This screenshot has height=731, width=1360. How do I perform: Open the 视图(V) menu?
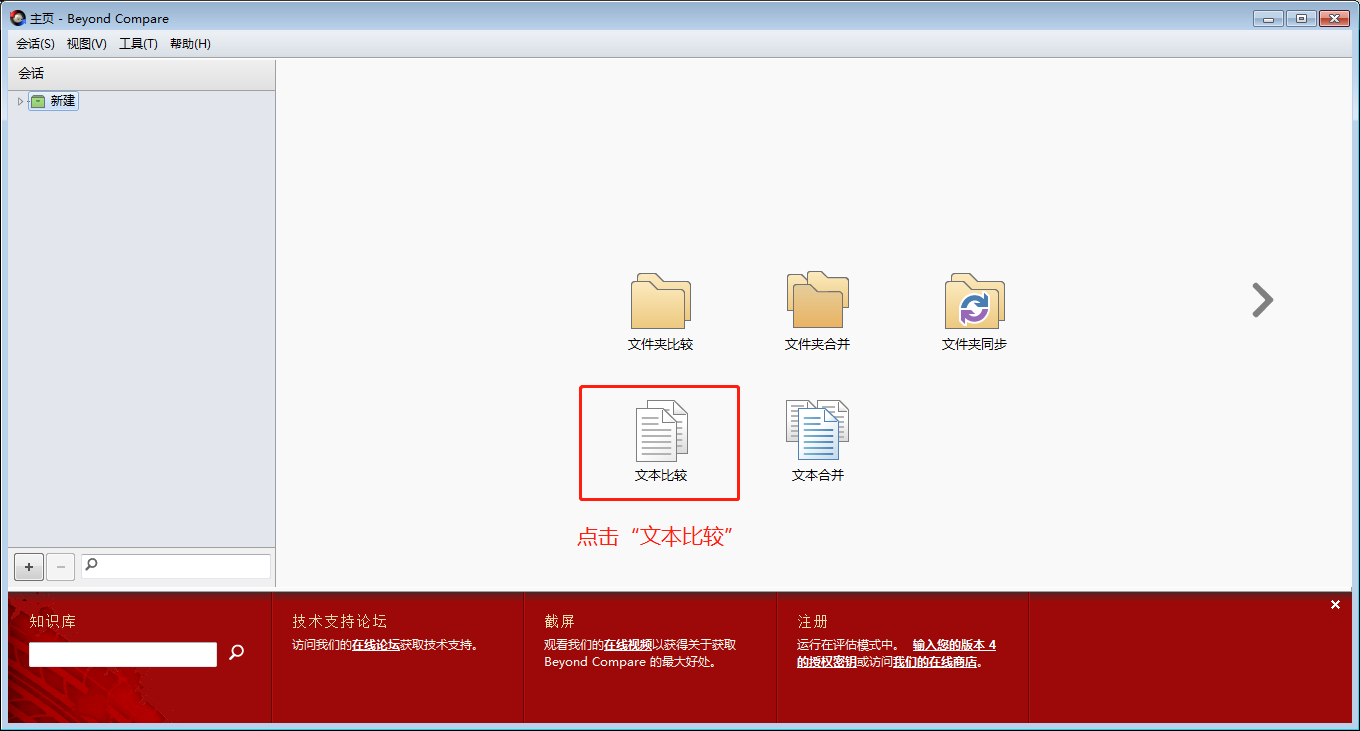point(87,44)
